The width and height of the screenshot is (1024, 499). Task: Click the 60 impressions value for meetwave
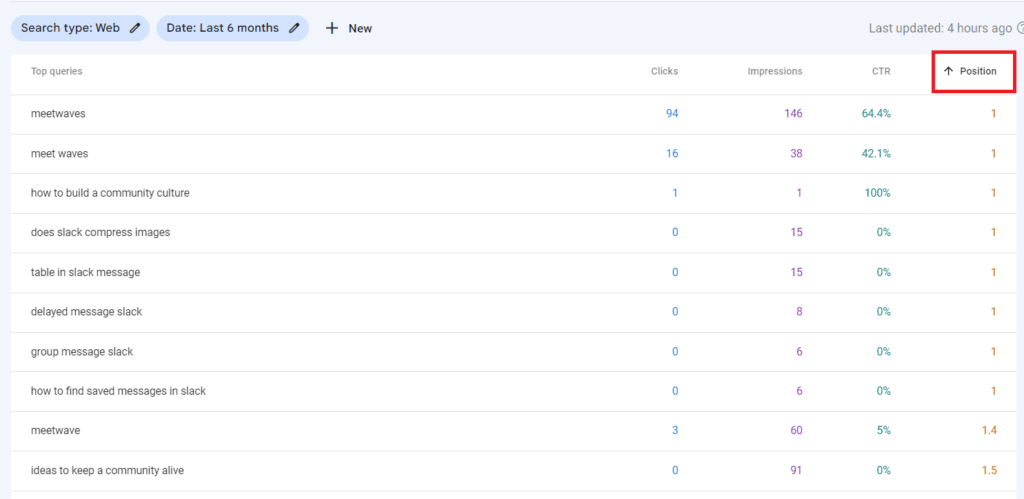(796, 431)
